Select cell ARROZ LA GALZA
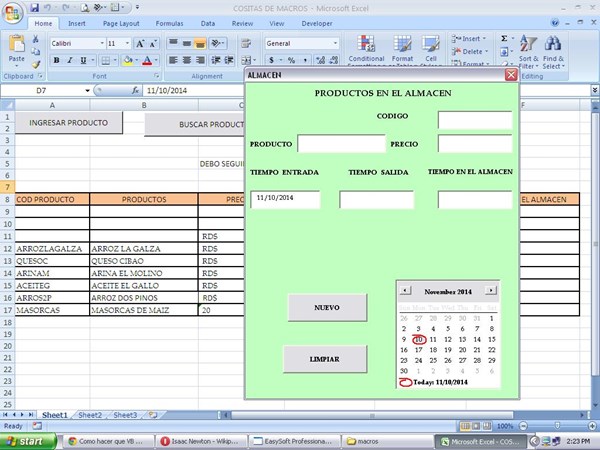The height and width of the screenshot is (450, 600). coord(144,249)
